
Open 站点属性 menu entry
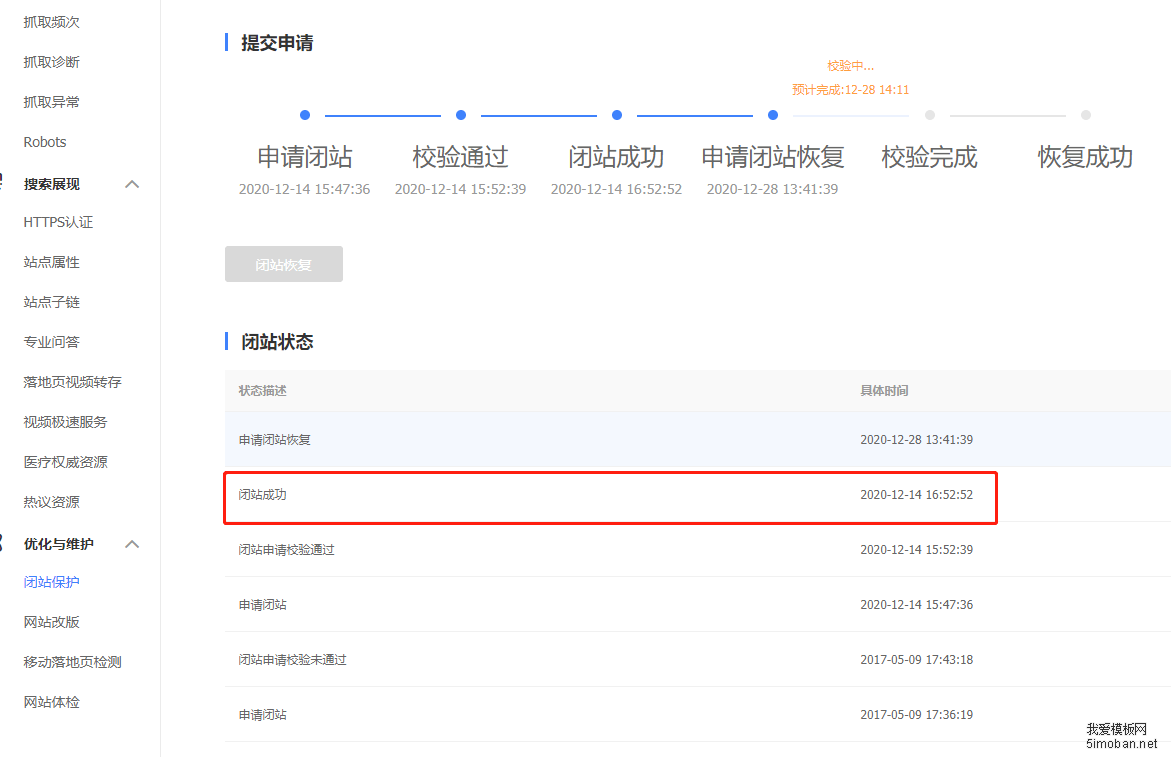[x=51, y=262]
